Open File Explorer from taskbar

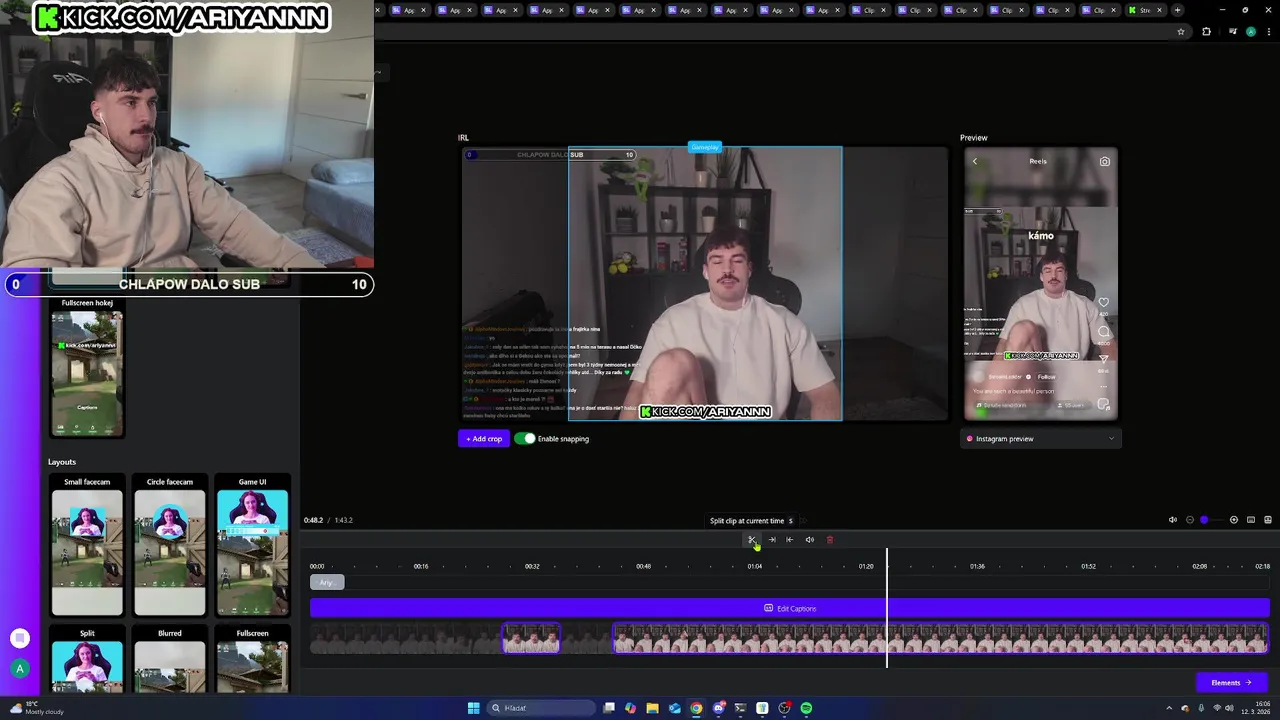tap(652, 708)
